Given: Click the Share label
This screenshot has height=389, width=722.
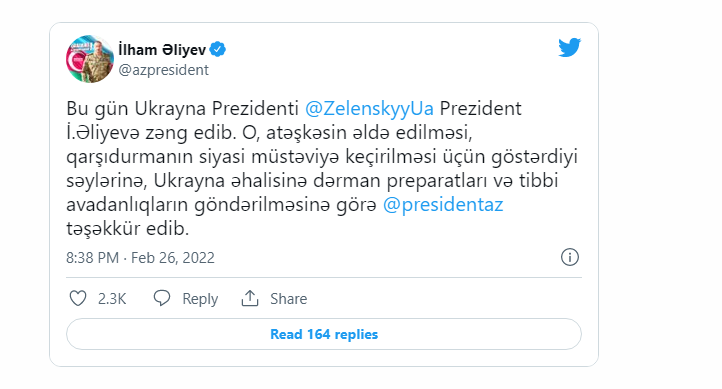Looking at the screenshot, I should [x=288, y=299].
